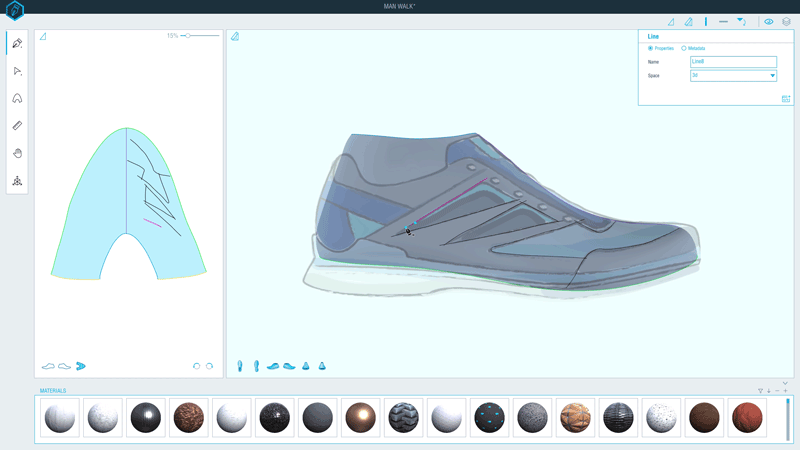Viewport: 800px width, 450px height.
Task: Open the curved arrow dropdown in toolbar
Action: pos(741,21)
